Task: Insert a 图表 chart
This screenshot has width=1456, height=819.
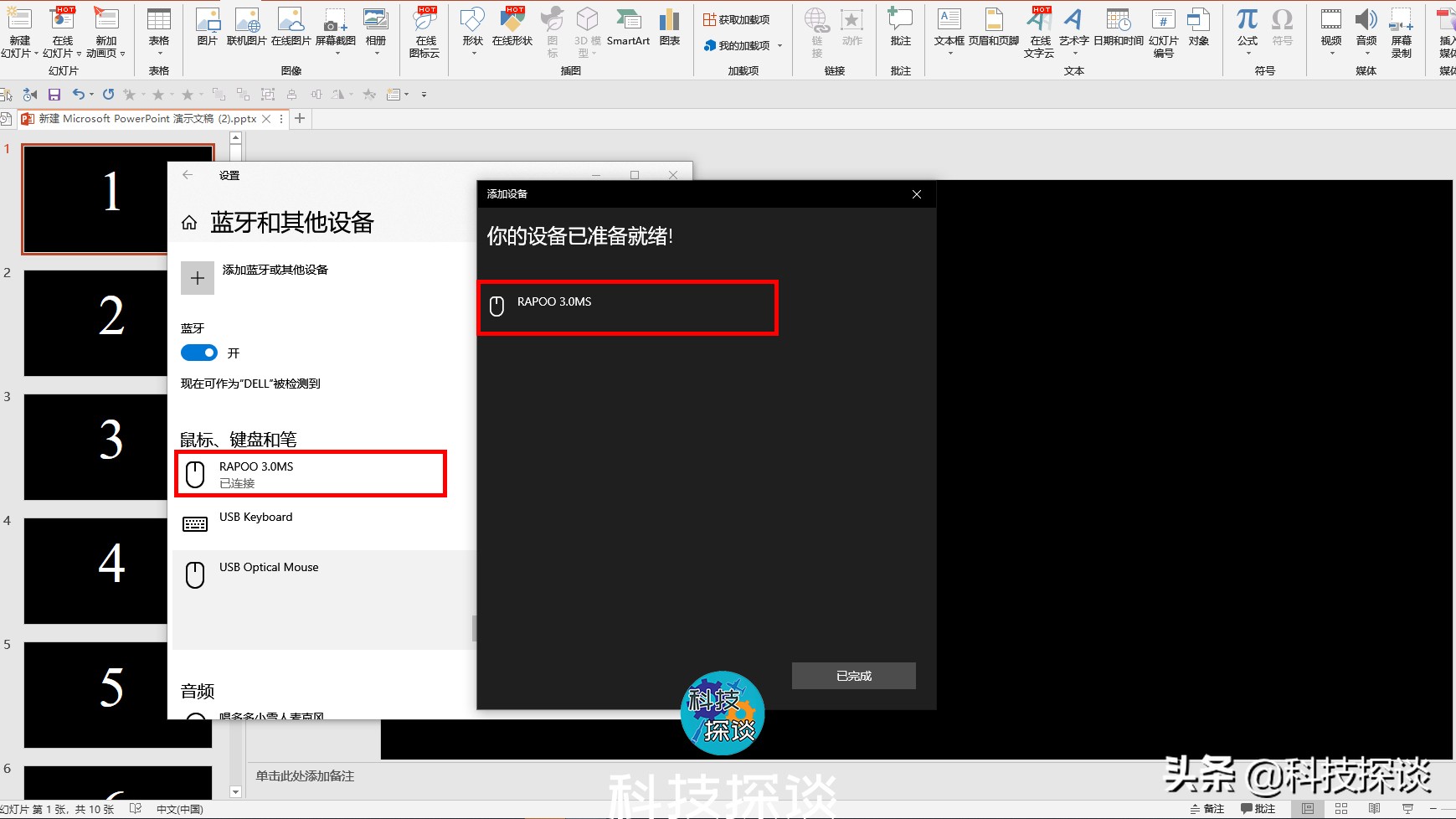Action: pos(670,27)
